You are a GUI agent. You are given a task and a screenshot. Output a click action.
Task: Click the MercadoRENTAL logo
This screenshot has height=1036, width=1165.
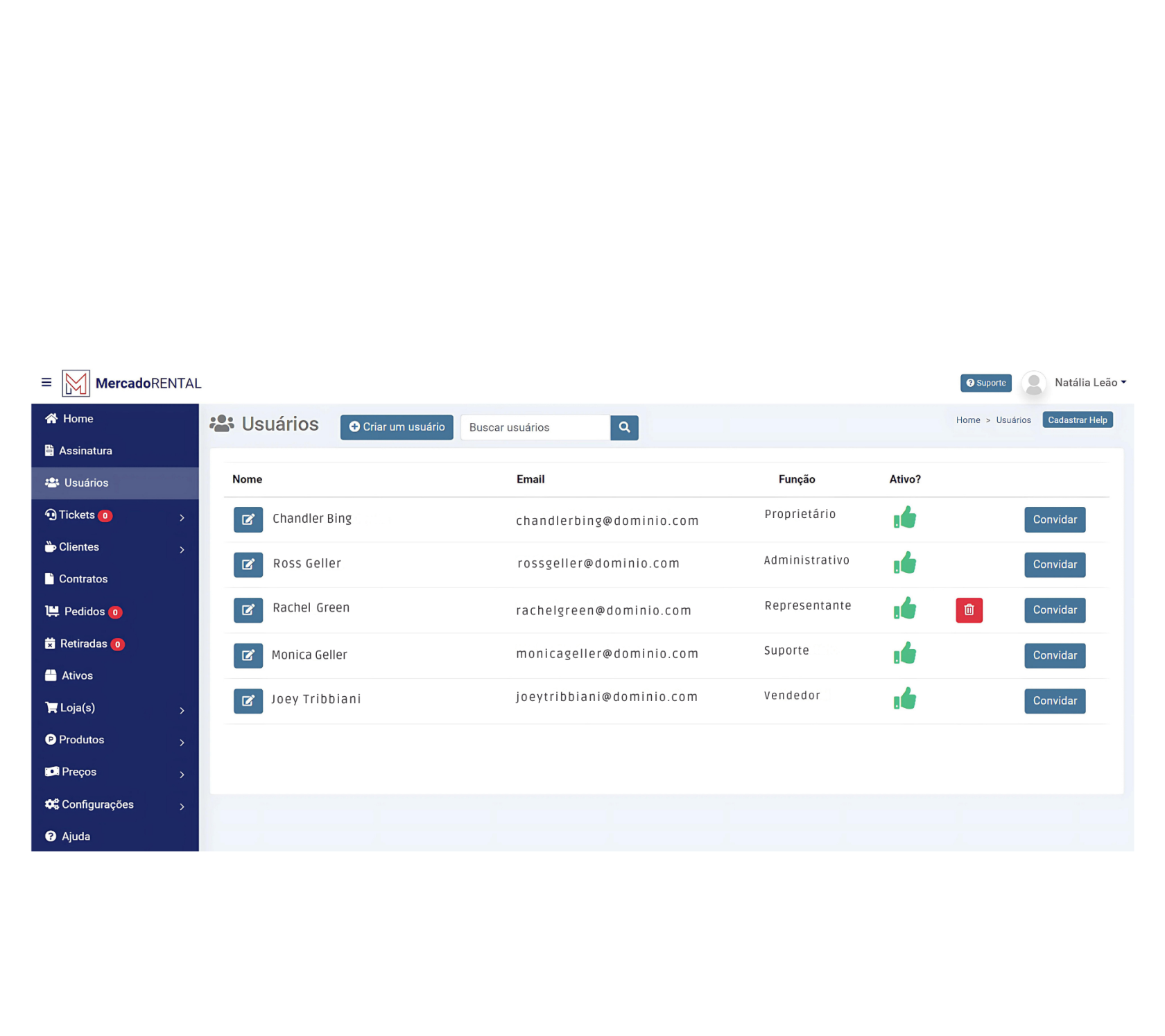[132, 383]
